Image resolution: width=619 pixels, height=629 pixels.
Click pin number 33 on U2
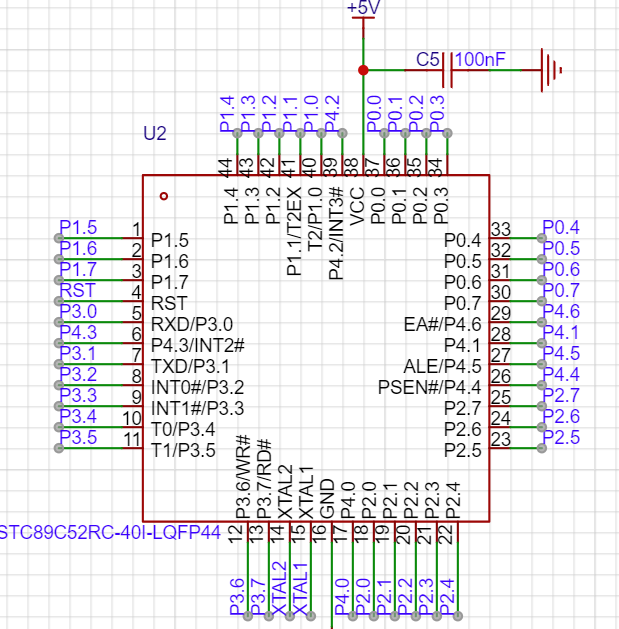click(501, 229)
